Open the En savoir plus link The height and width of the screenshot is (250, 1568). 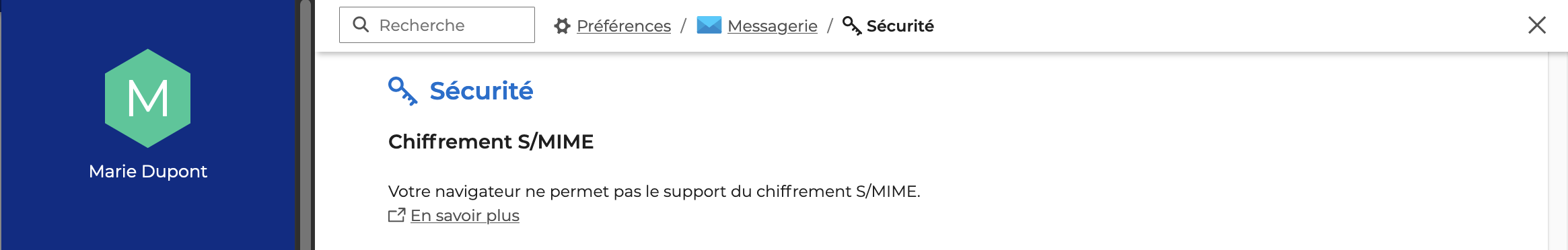[x=465, y=216]
